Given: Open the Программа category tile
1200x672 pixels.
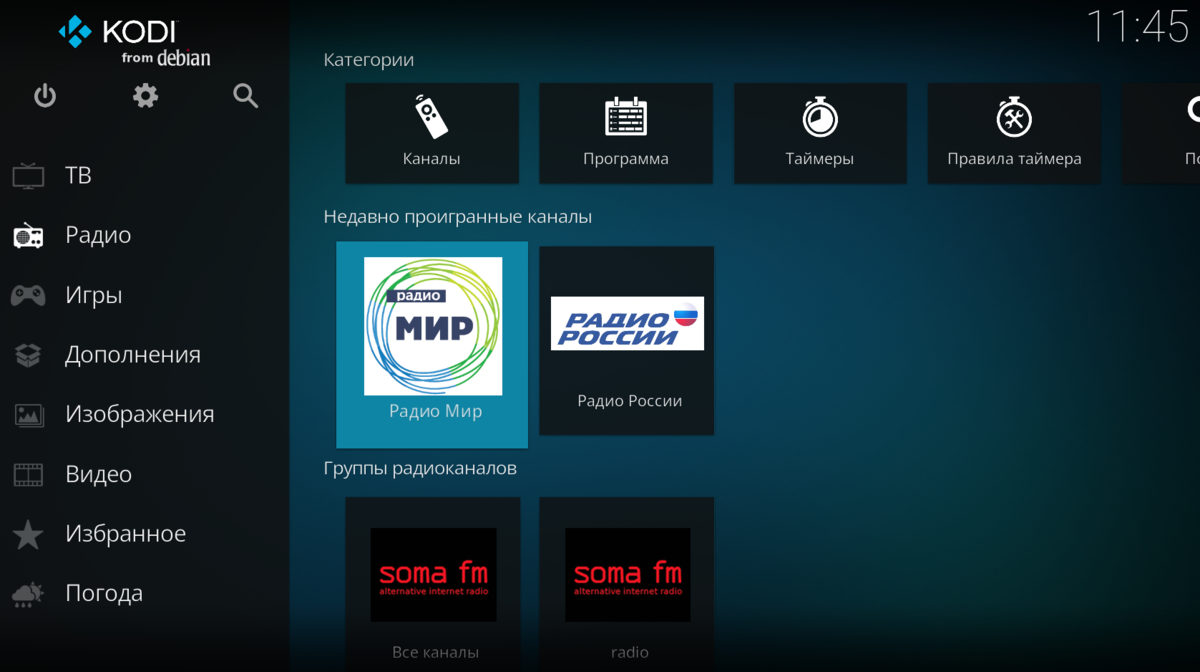Looking at the screenshot, I should tap(626, 133).
